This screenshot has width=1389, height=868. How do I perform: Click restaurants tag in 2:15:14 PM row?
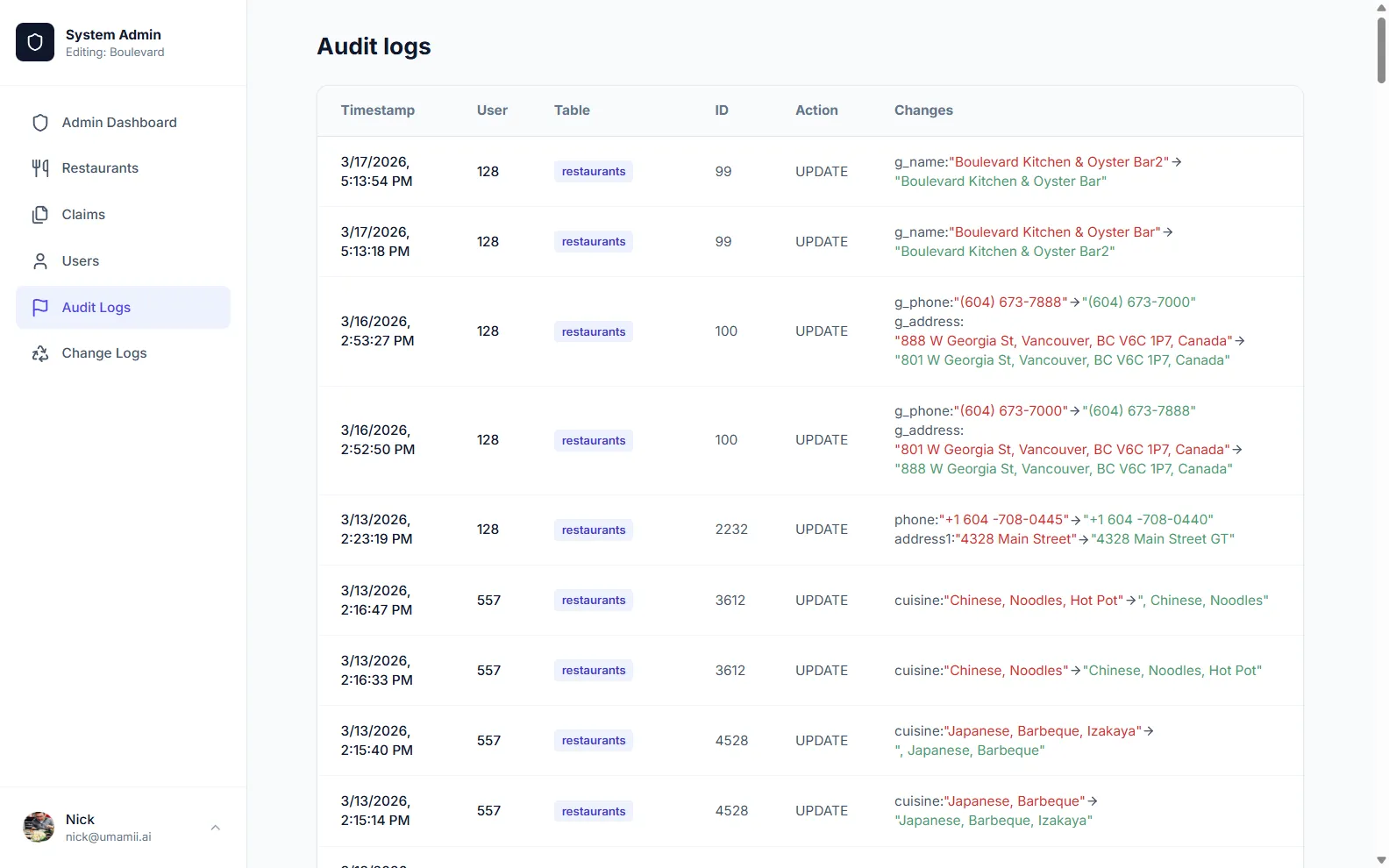[594, 811]
